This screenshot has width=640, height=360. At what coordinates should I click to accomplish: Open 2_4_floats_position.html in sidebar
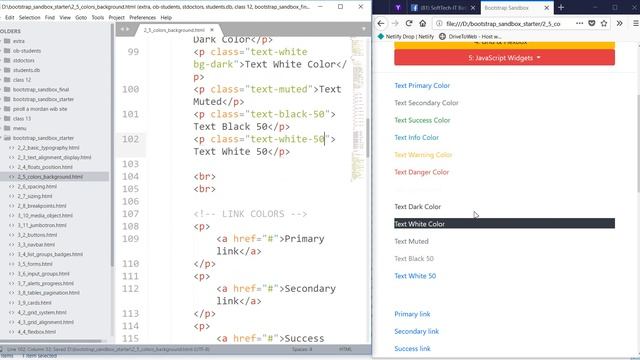(x=45, y=167)
